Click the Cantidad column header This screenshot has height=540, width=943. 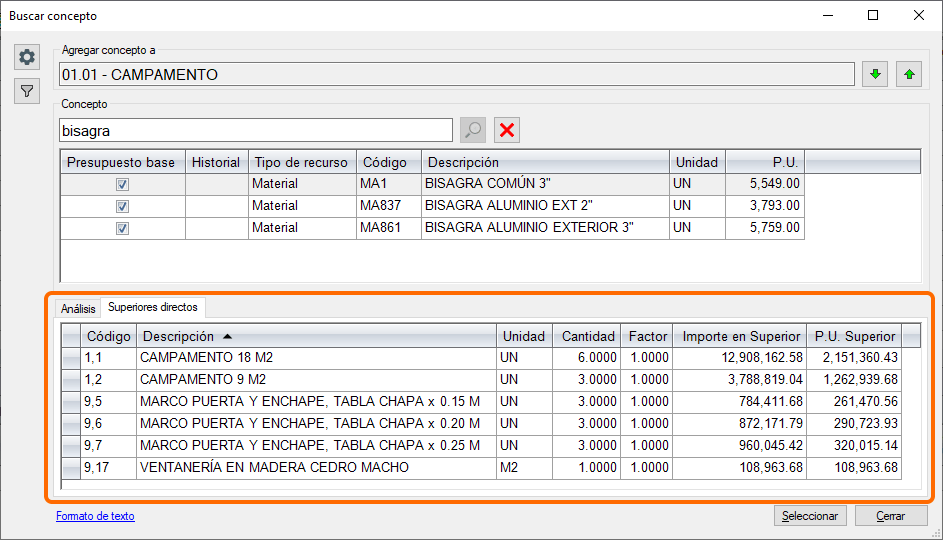588,336
